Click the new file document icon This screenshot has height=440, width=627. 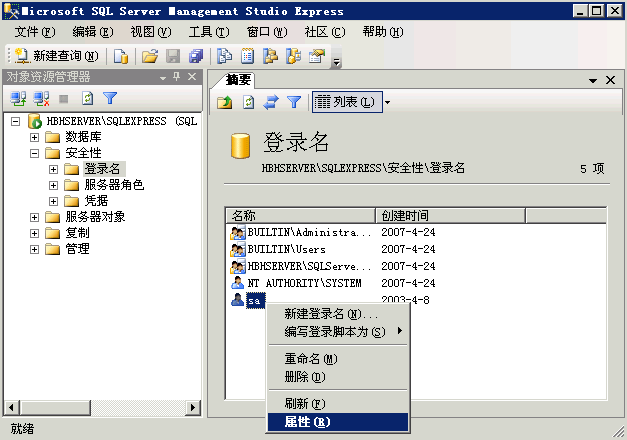(x=121, y=56)
